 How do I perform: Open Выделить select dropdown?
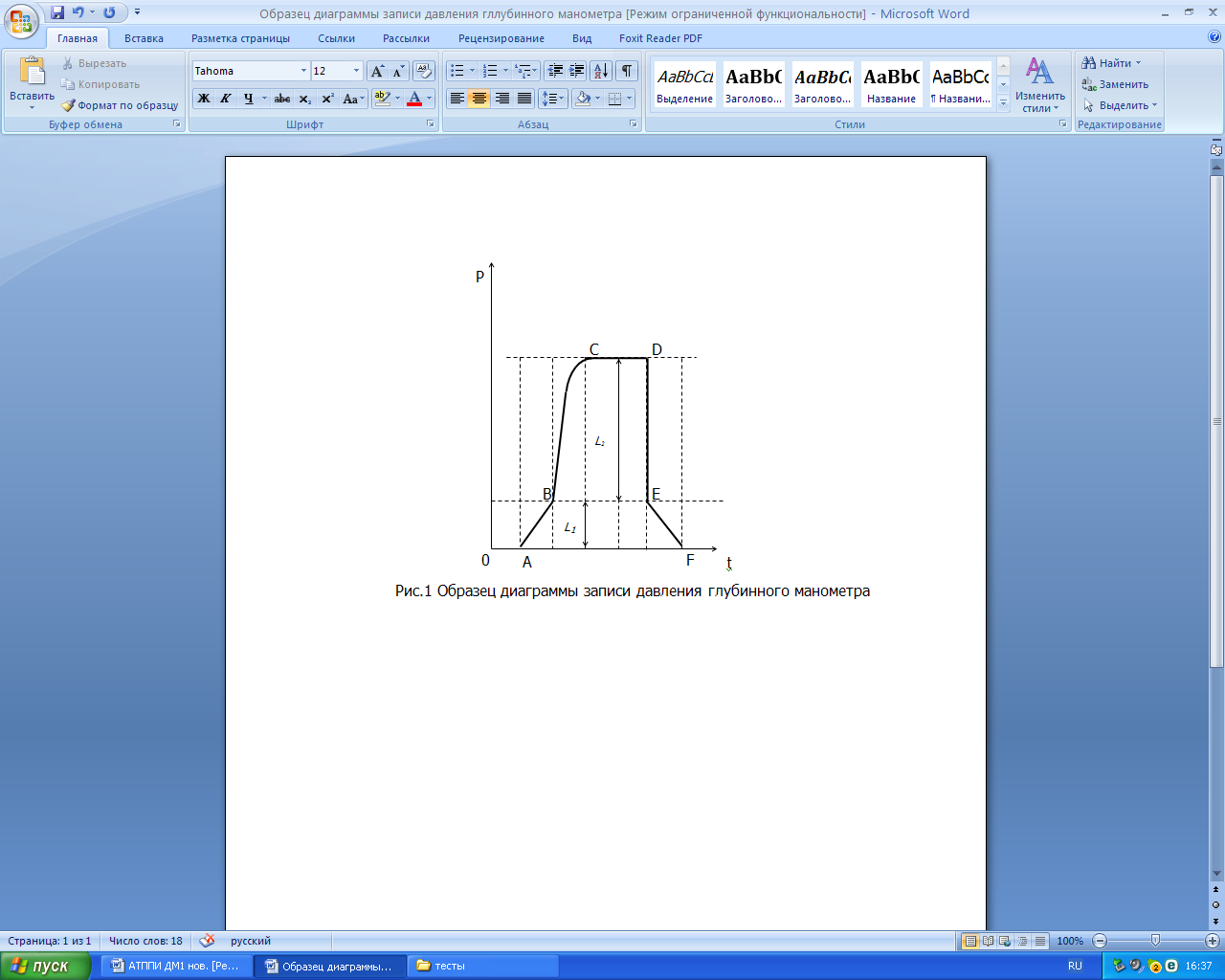1120,105
